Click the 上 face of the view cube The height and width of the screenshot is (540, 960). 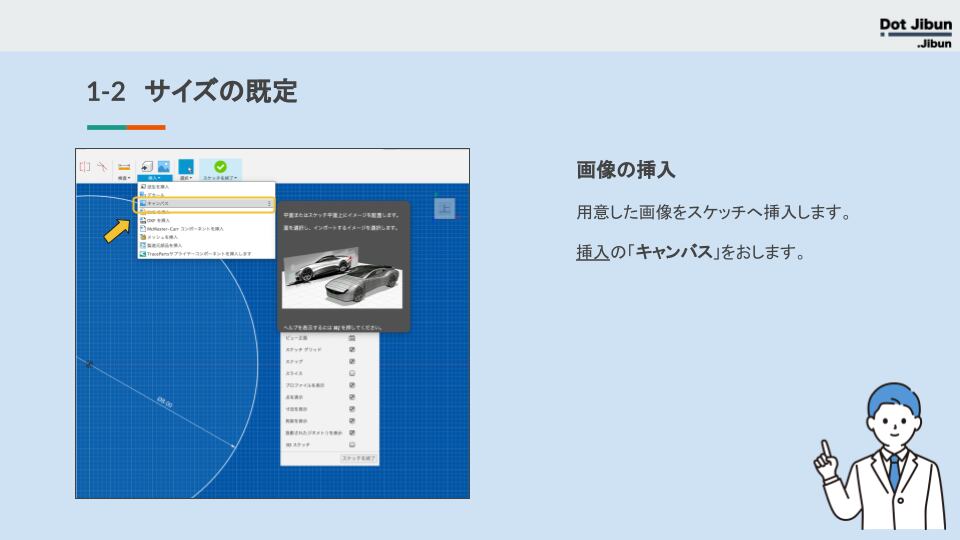(x=444, y=208)
